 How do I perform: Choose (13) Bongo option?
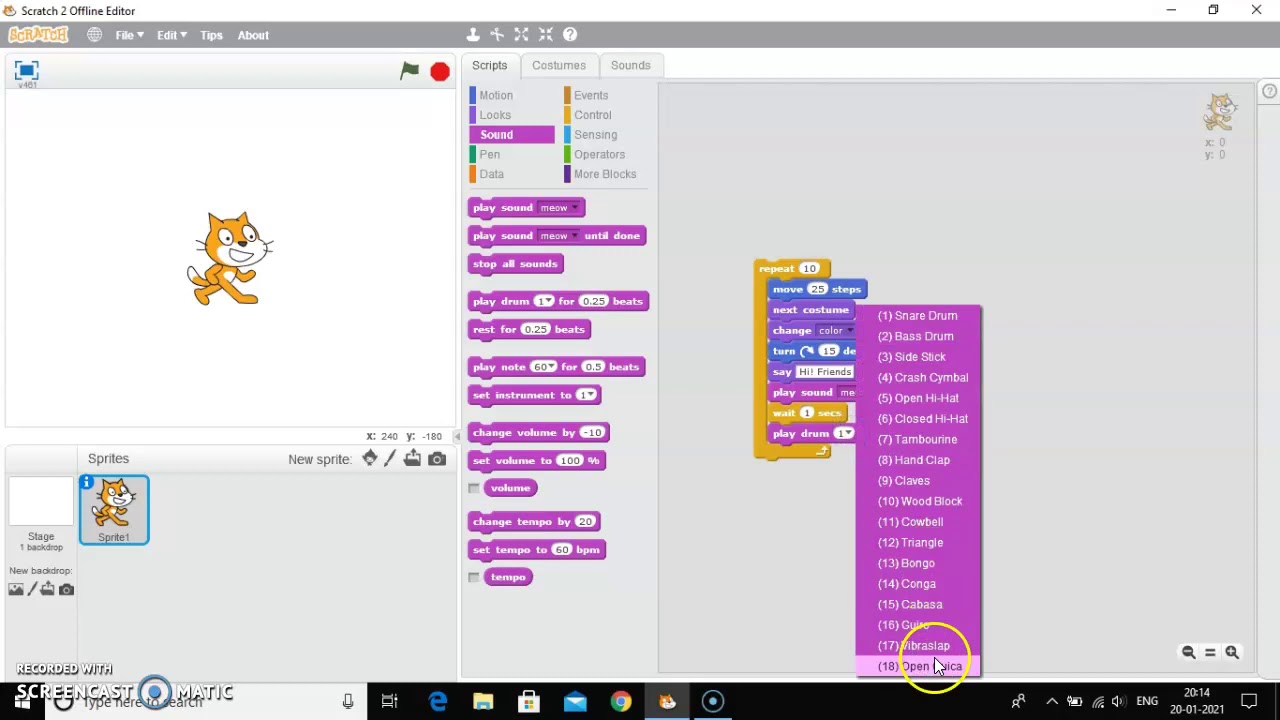[x=919, y=563]
